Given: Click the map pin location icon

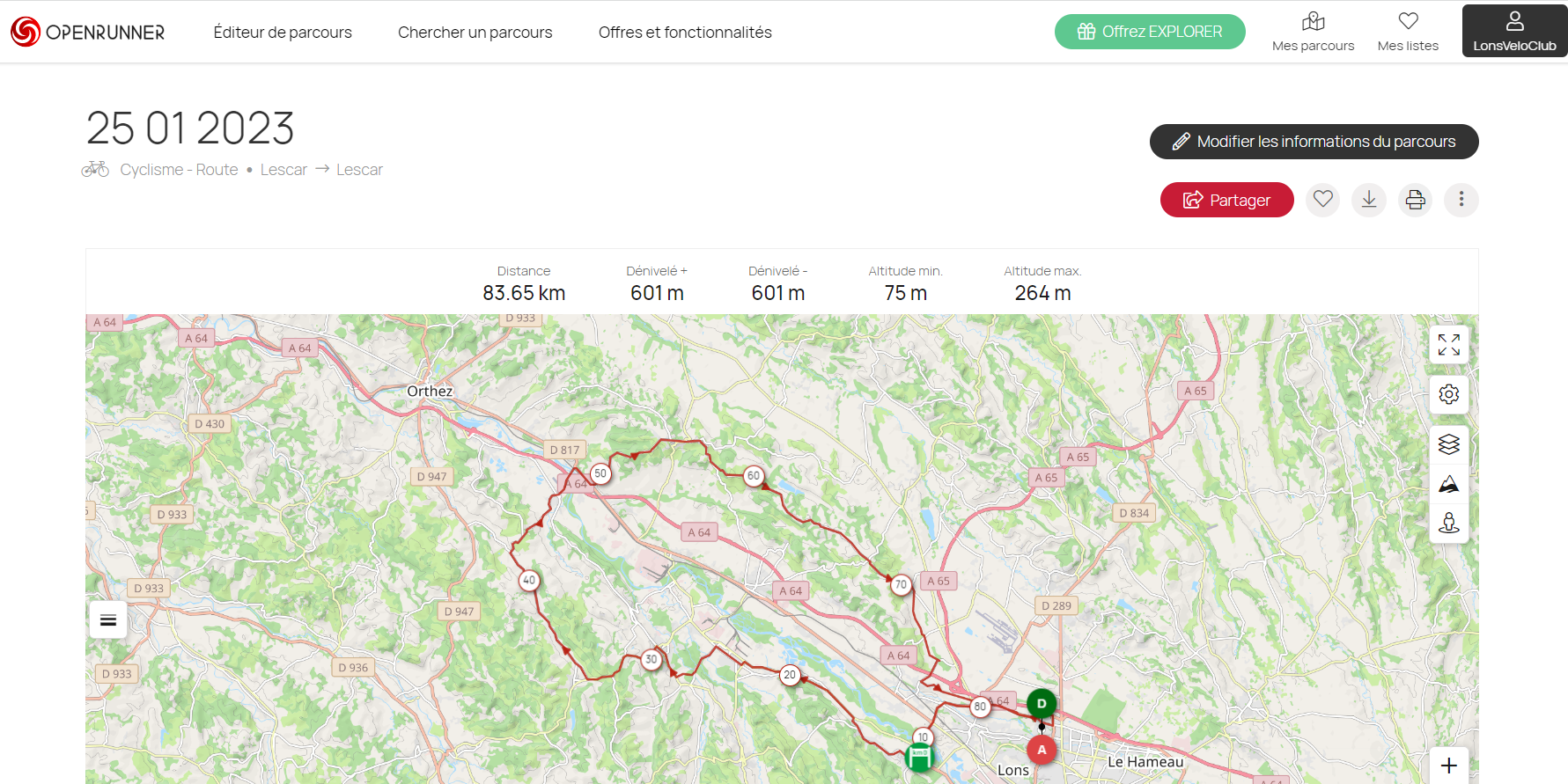Looking at the screenshot, I should tap(1449, 524).
